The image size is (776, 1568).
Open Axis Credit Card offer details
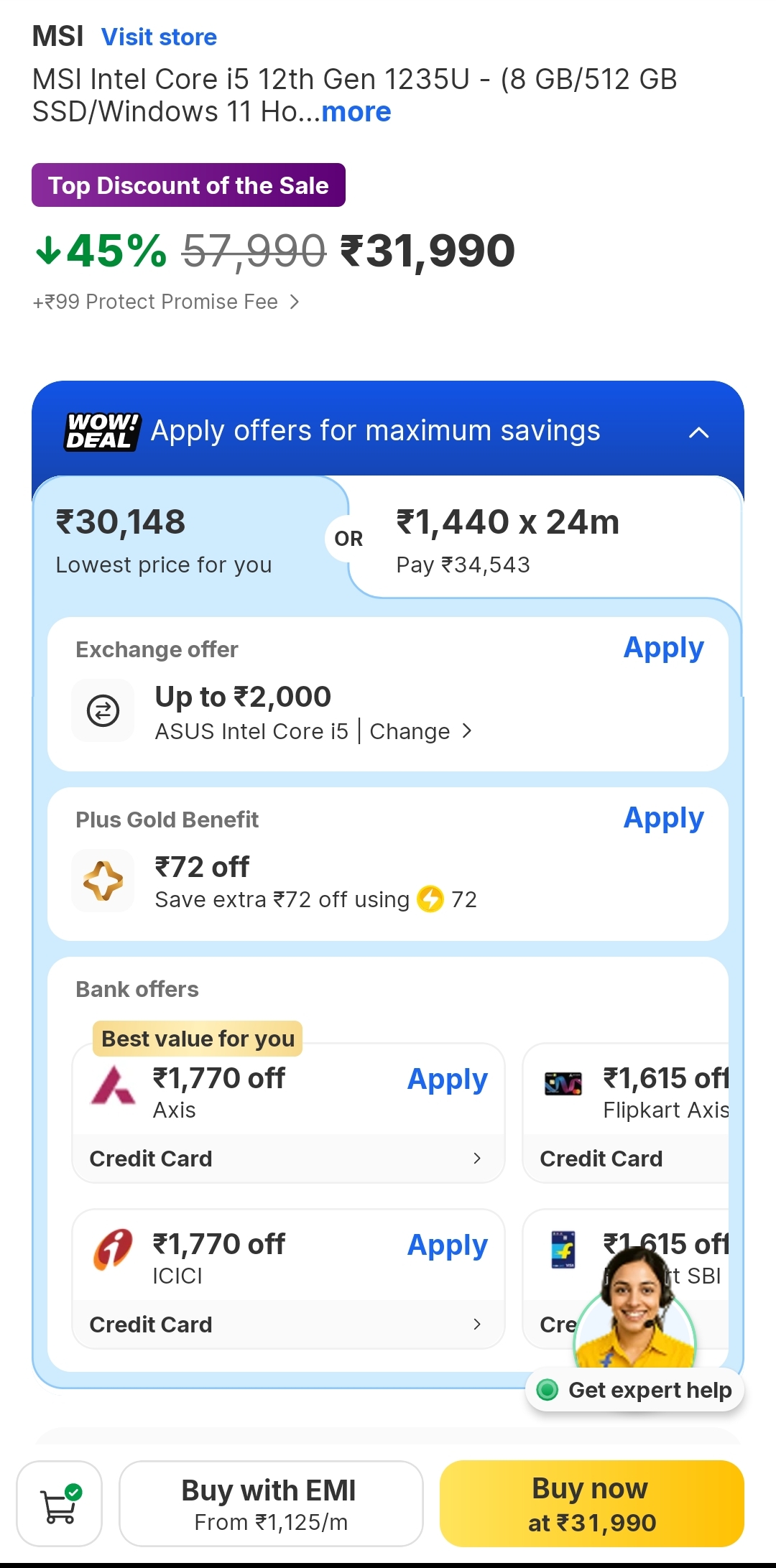point(287,1159)
